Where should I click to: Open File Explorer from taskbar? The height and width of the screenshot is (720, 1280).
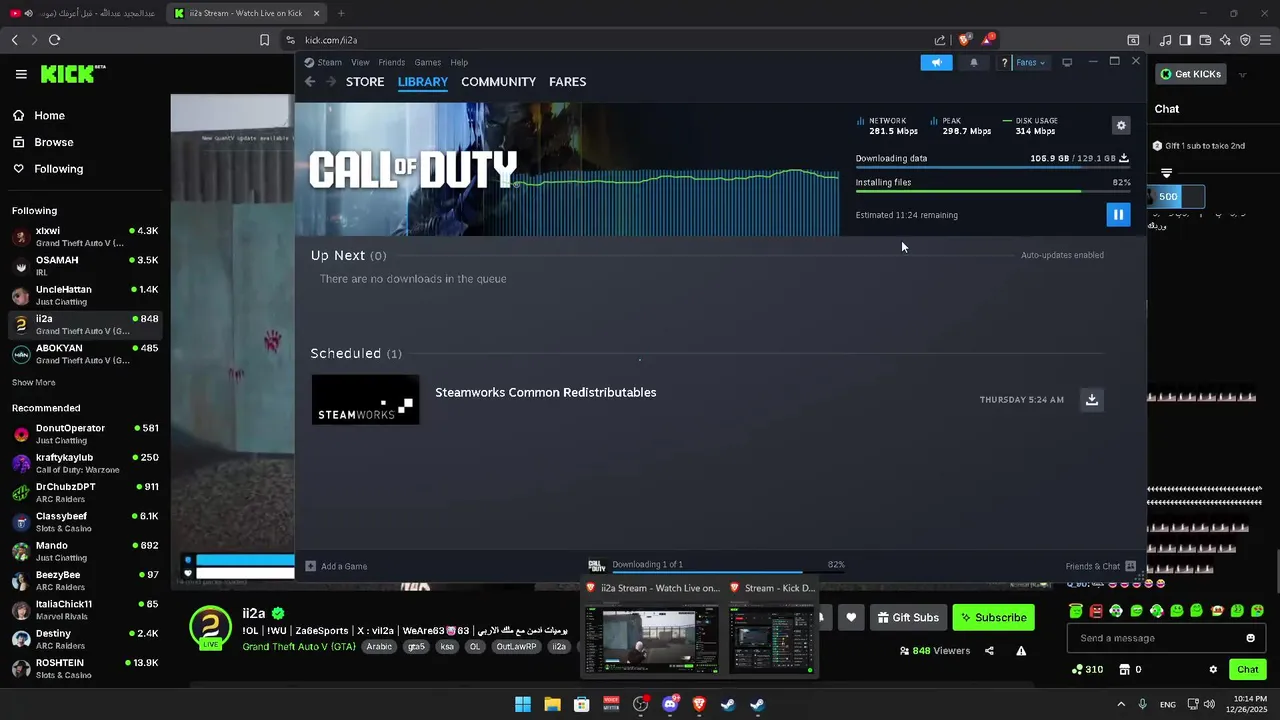(x=552, y=704)
